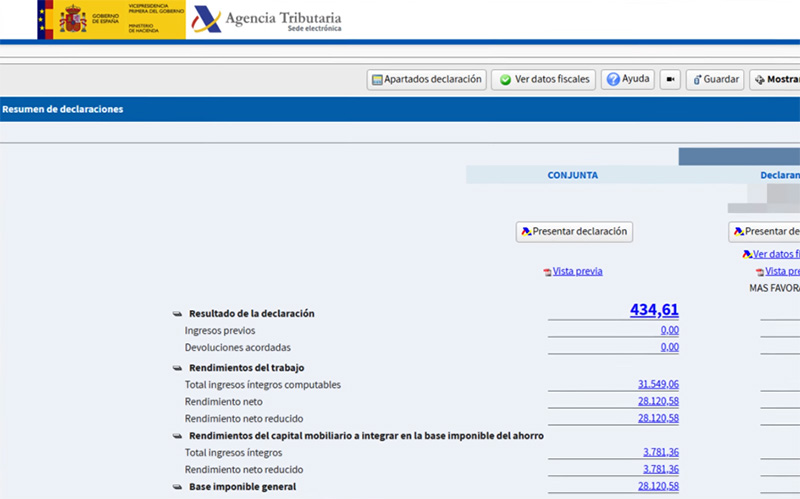Open Apartados declaración button
Image resolution: width=800 pixels, height=499 pixels.
click(x=426, y=80)
